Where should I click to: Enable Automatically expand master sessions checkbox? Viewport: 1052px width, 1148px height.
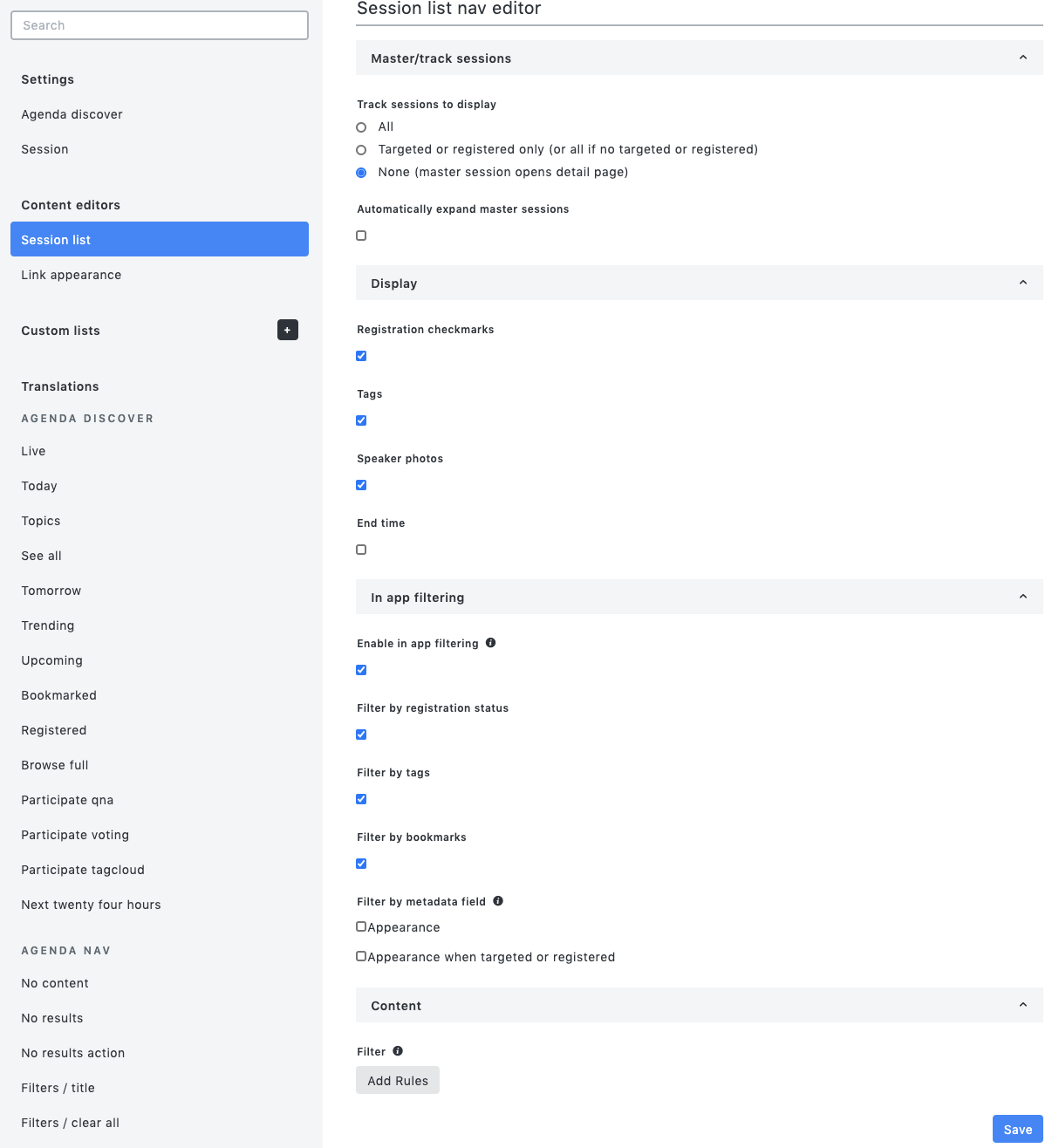click(x=361, y=236)
